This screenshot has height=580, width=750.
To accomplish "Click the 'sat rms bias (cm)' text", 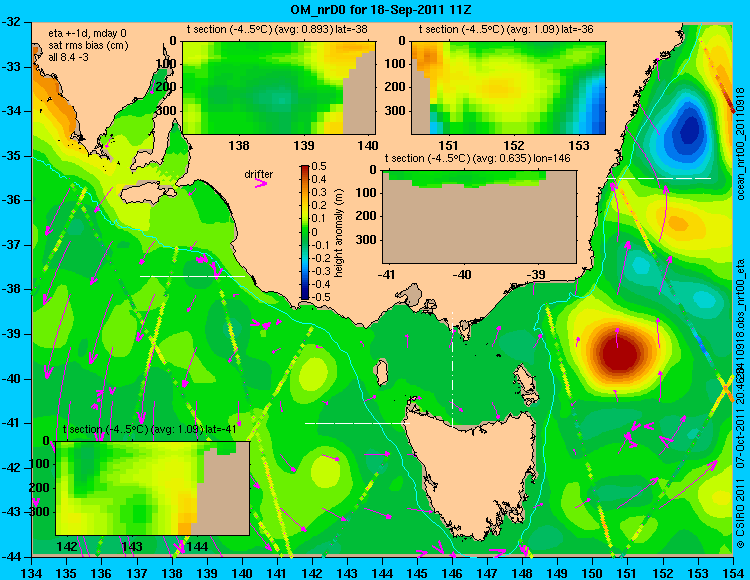I will click(88, 45).
